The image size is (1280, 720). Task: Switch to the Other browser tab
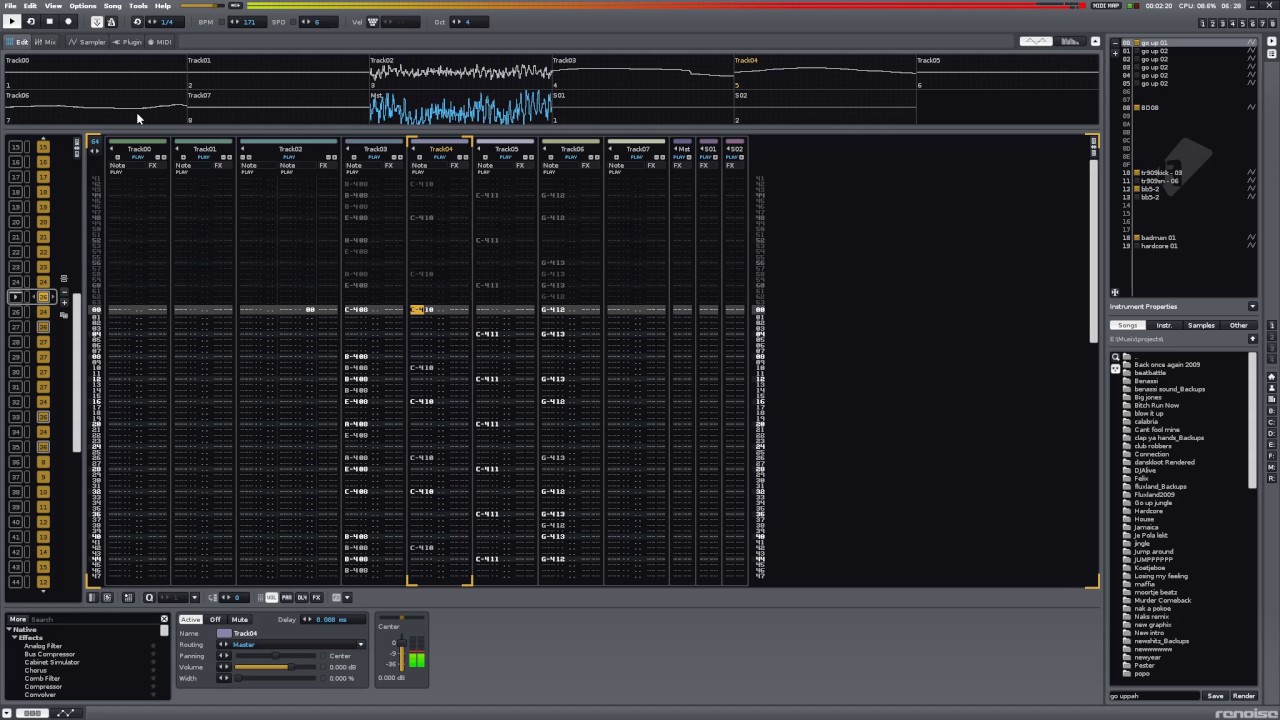click(x=1239, y=325)
